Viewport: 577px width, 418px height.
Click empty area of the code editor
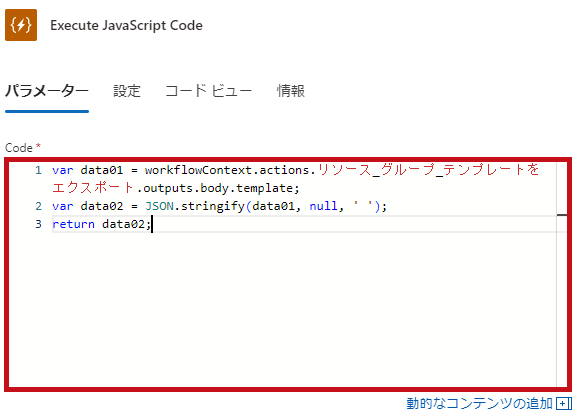click(x=283, y=309)
